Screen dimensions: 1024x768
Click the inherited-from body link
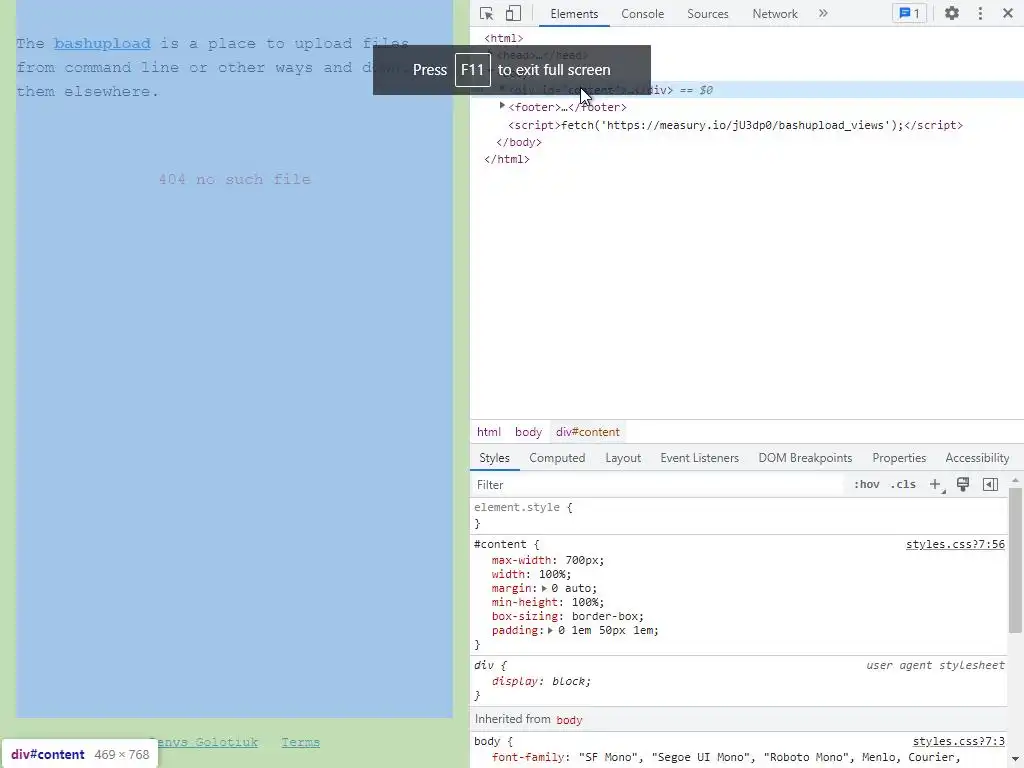(569, 720)
